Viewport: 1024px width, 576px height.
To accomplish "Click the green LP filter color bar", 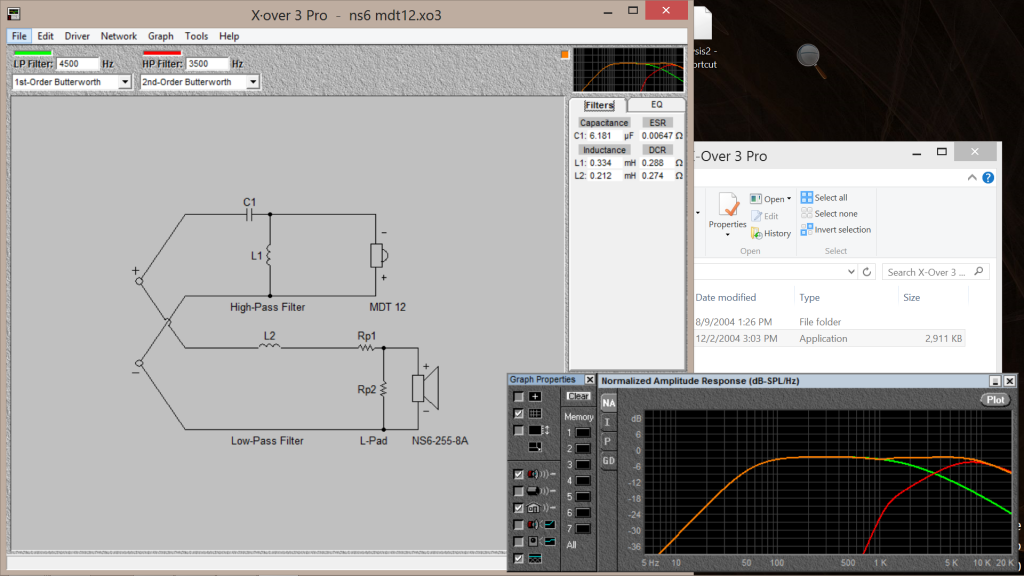I will [33, 53].
